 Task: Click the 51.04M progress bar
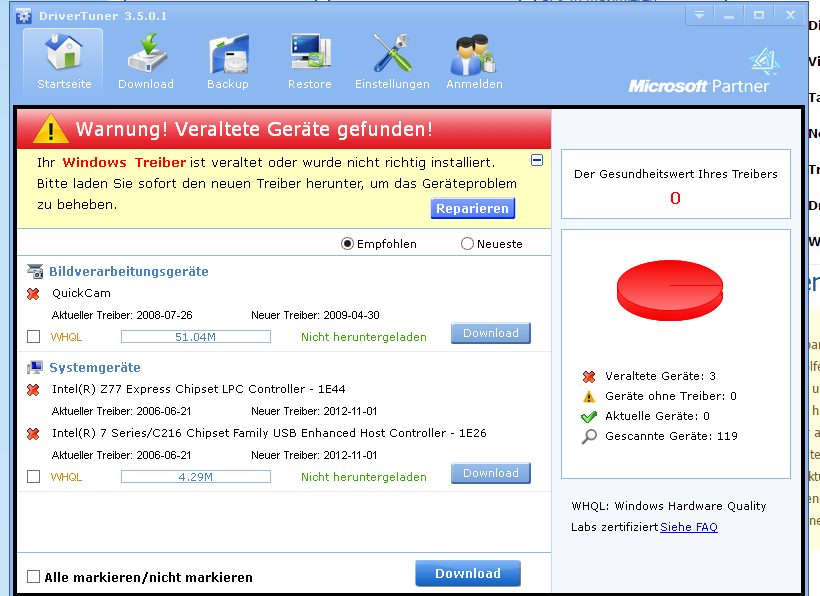point(196,337)
